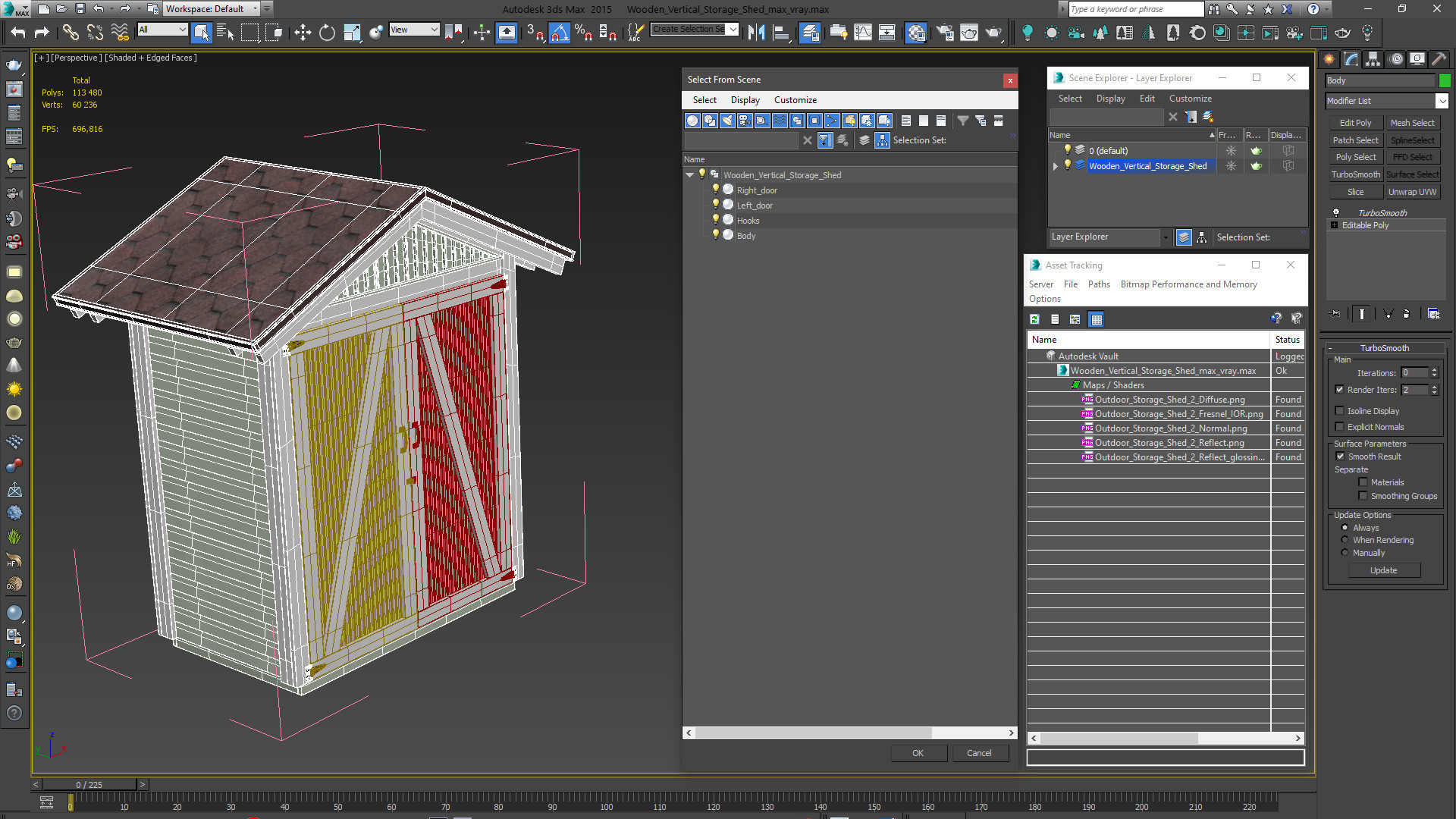This screenshot has height=819, width=1456.
Task: Select the Select Object tool
Action: 201,32
